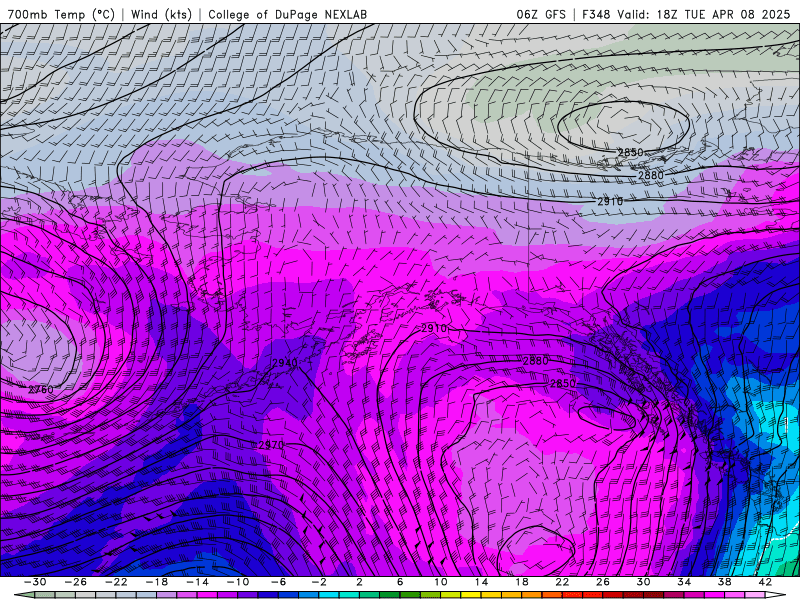The width and height of the screenshot is (800, 600).
Task: Click the 30 temperature scale value
Action: click(x=643, y=582)
